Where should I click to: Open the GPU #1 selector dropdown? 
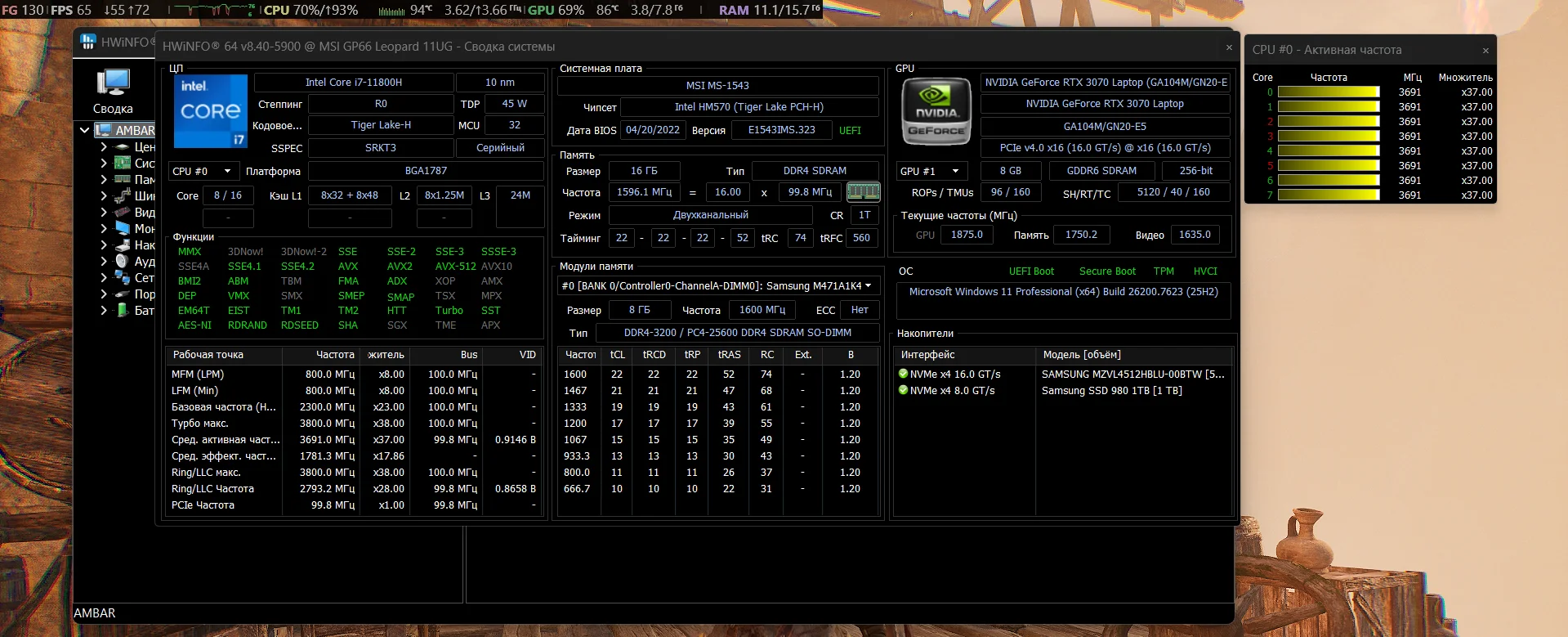click(x=931, y=171)
